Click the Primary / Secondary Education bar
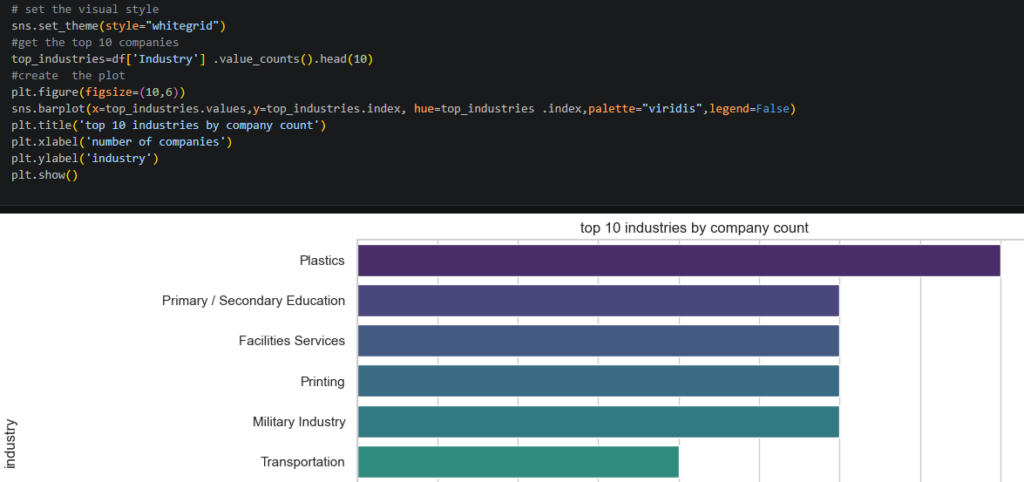1024x482 pixels. point(598,300)
